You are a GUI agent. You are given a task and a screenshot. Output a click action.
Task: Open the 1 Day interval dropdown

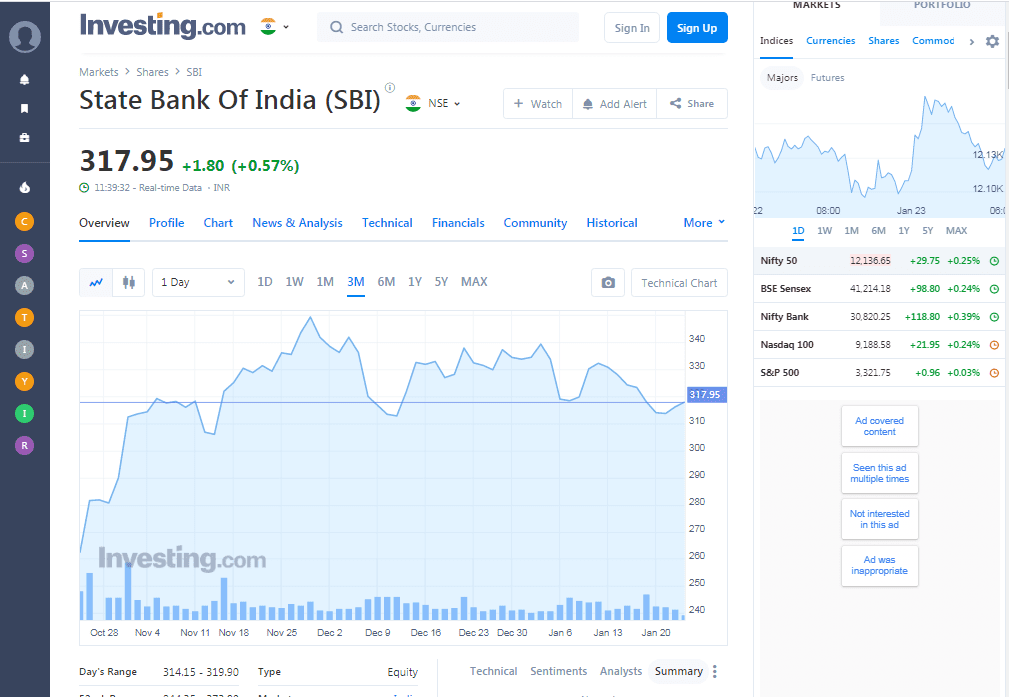point(198,283)
